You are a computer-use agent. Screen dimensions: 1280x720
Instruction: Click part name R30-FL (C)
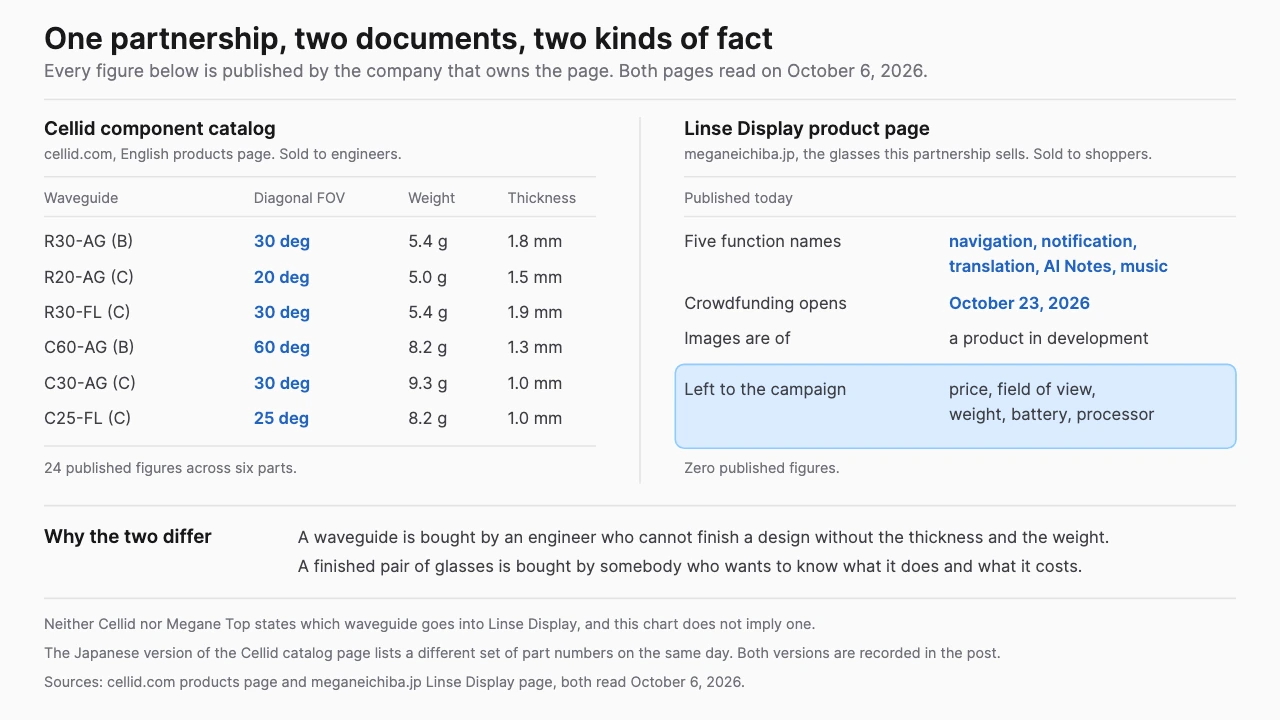click(87, 312)
